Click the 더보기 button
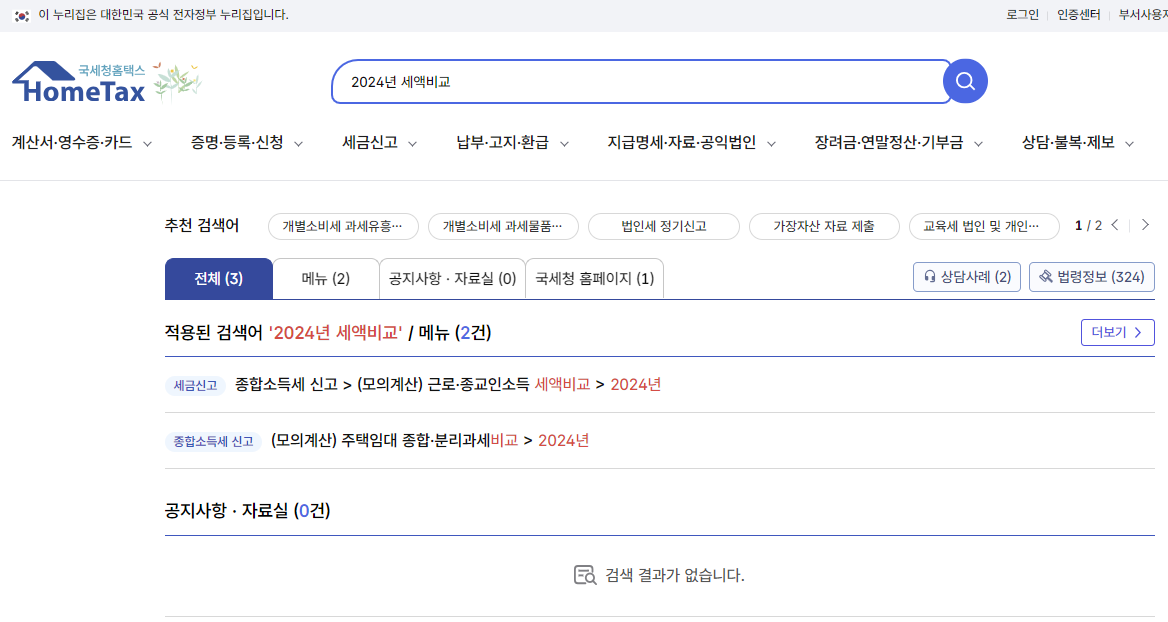1168x622 pixels. 1117,332
